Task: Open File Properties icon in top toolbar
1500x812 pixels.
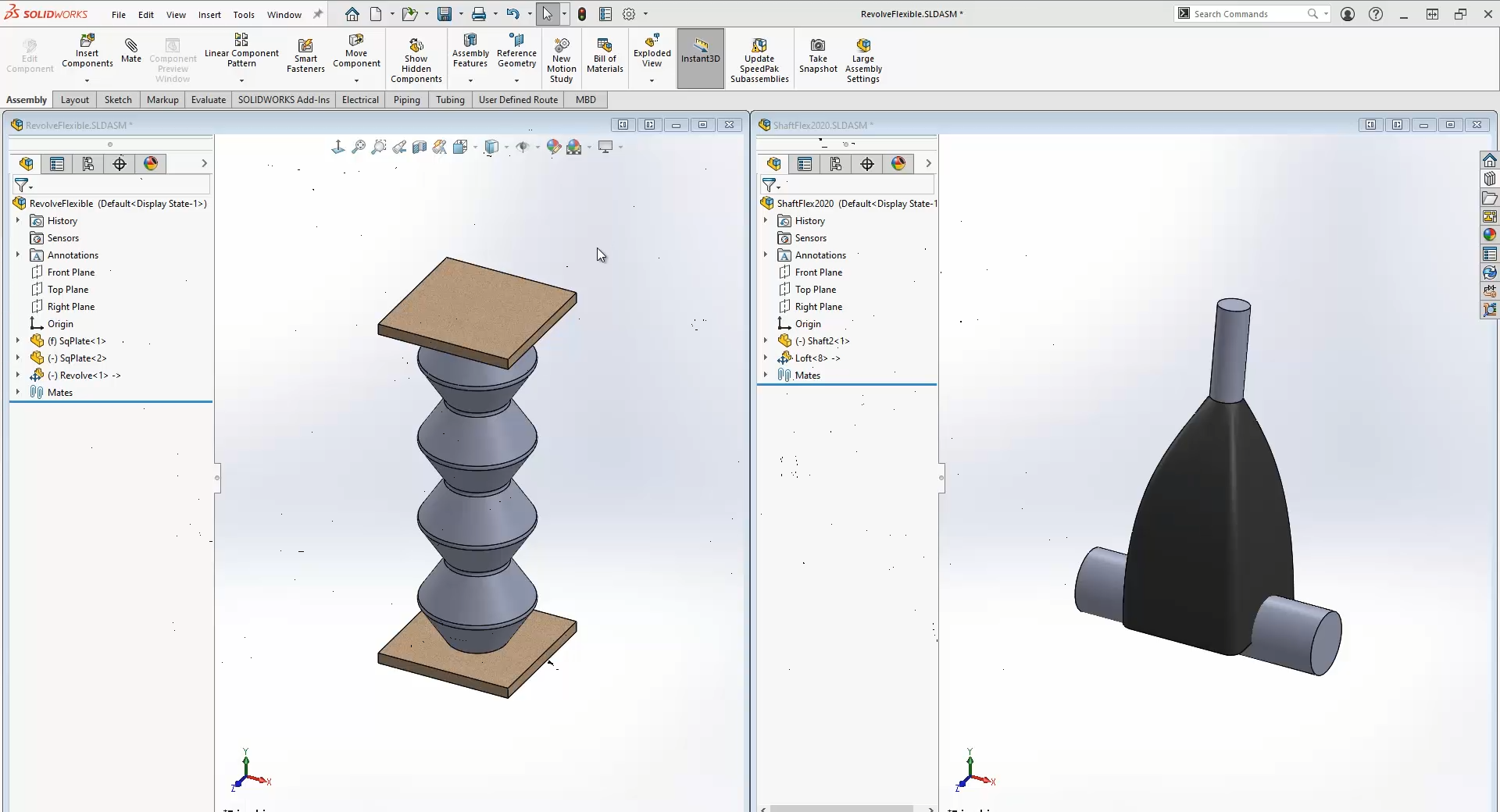Action: click(x=605, y=14)
